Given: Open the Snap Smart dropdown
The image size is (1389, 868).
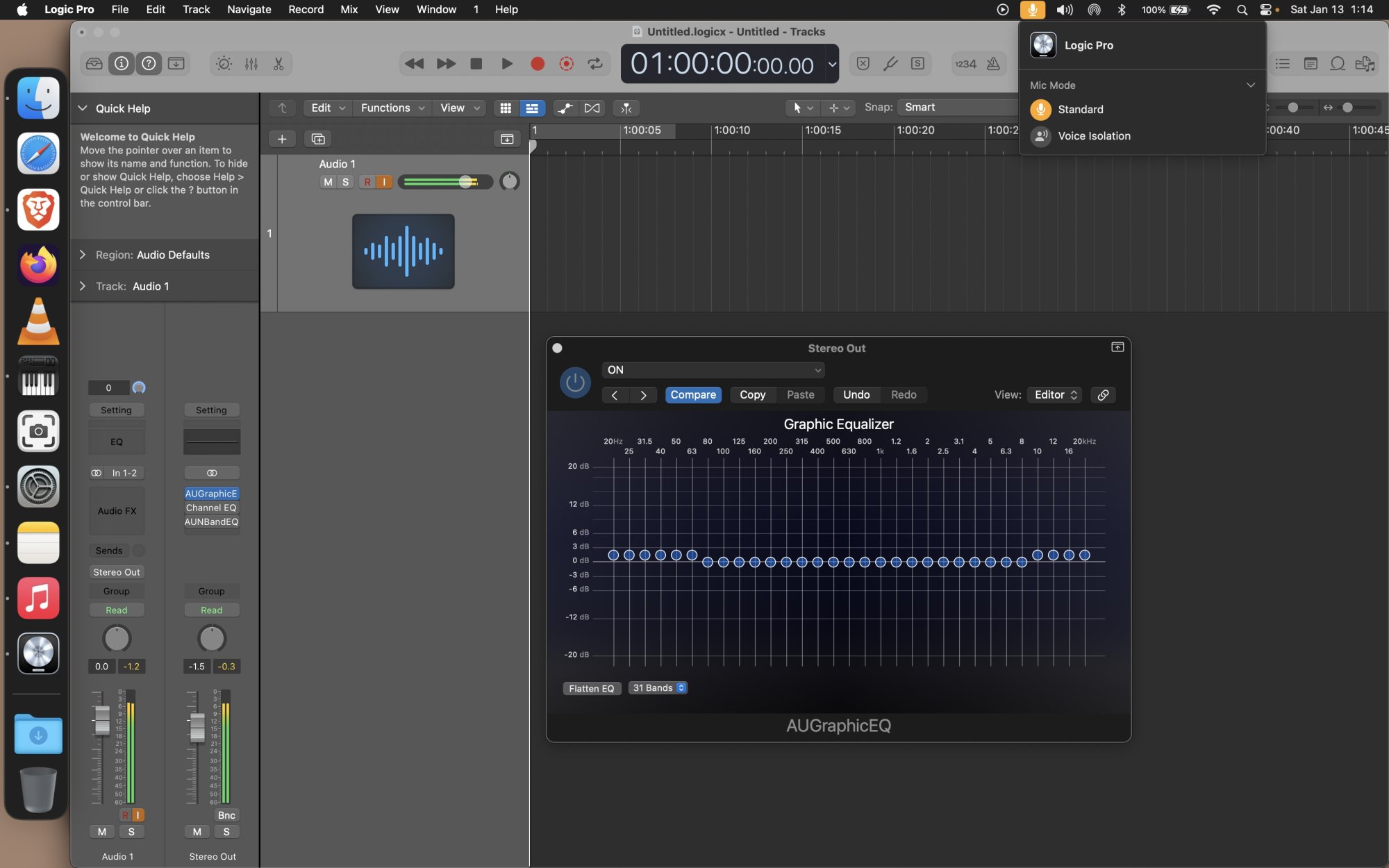Looking at the screenshot, I should tap(957, 107).
